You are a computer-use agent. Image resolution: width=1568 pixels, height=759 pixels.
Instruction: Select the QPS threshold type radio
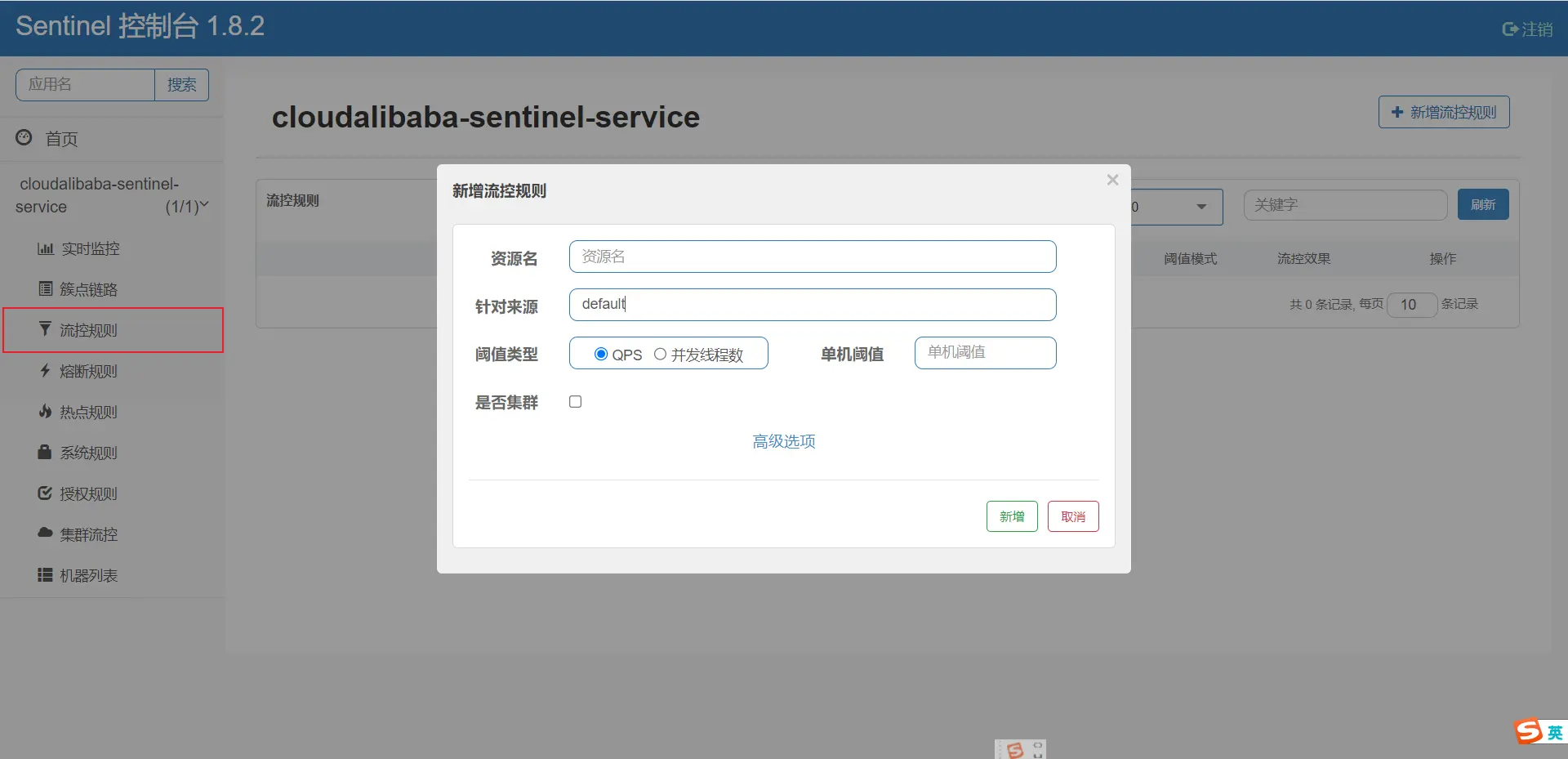[601, 354]
